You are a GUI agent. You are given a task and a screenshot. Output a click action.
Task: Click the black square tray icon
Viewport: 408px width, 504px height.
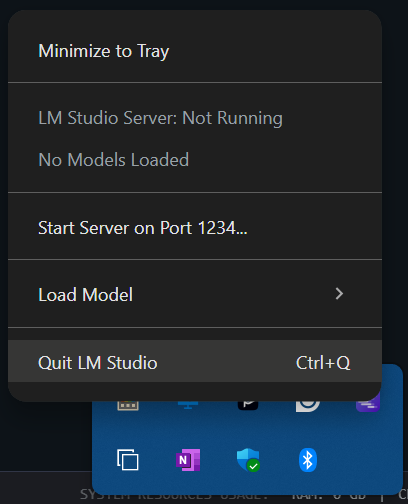(x=248, y=405)
